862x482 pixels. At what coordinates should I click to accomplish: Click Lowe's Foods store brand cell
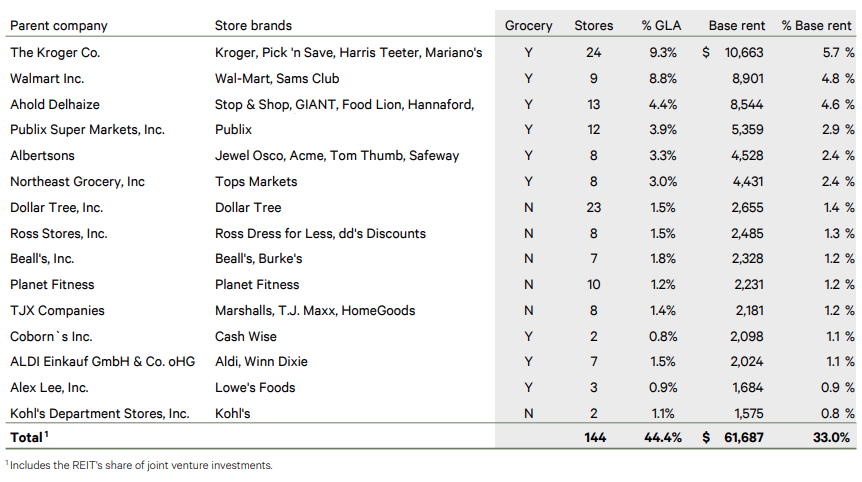click(255, 387)
